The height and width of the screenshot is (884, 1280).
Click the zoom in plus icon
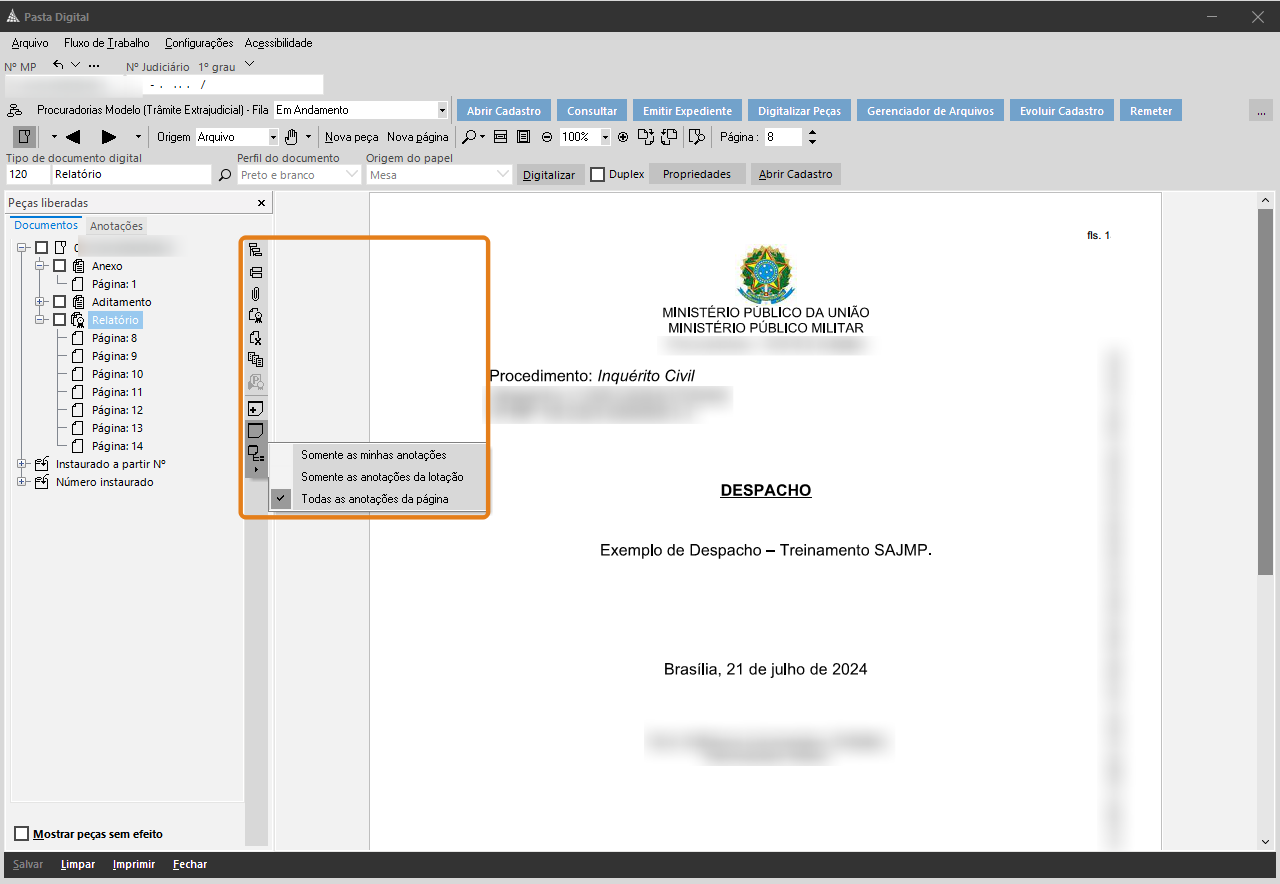coord(623,137)
